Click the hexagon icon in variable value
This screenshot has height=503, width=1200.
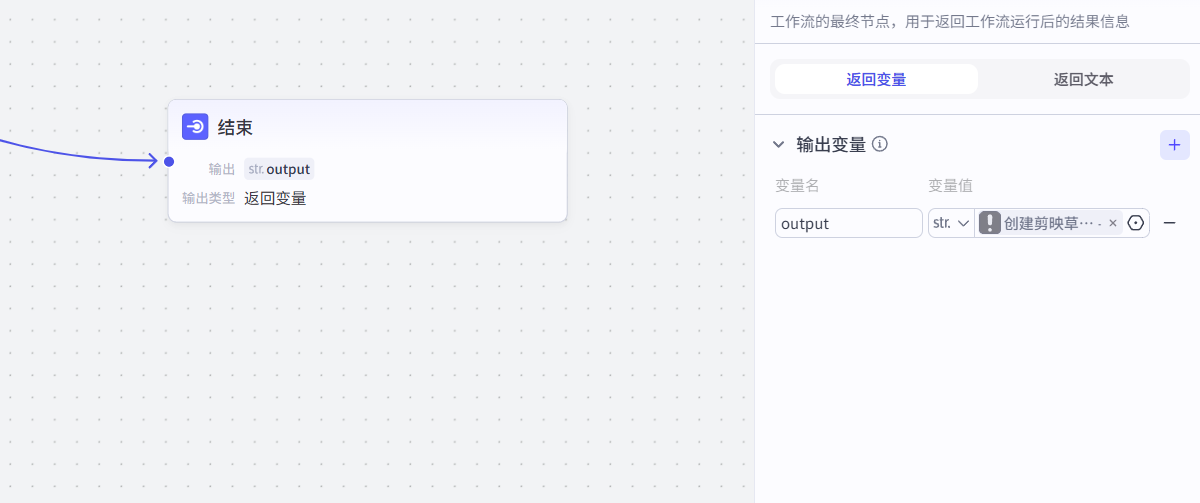coord(1135,223)
